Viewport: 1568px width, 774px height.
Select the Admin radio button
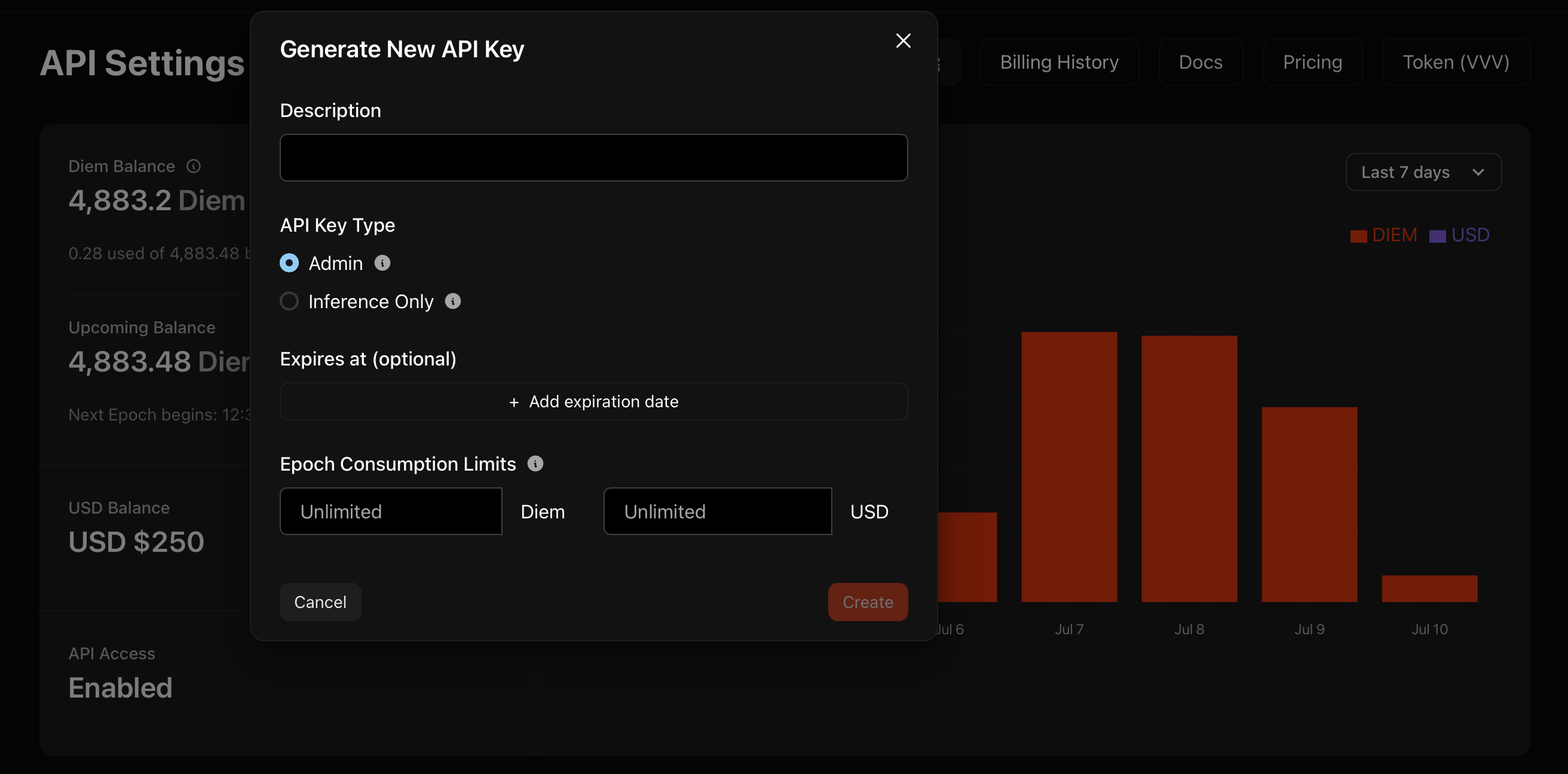coord(289,263)
